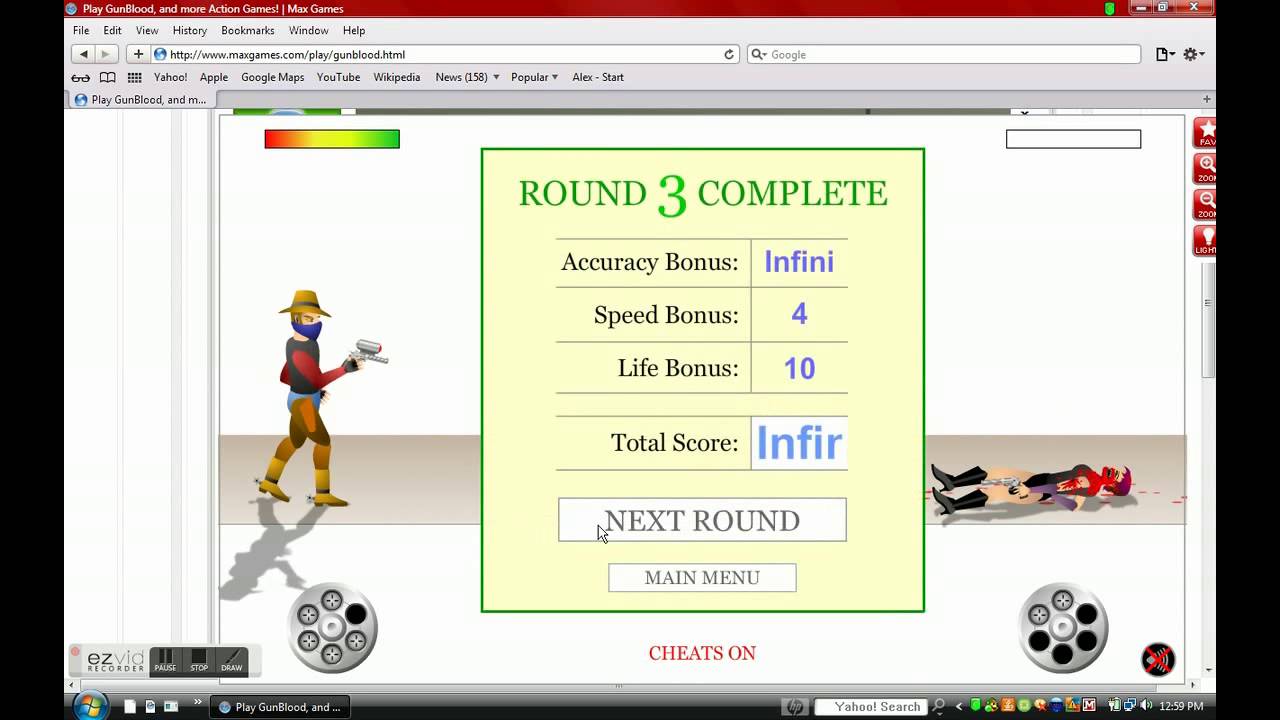Viewport: 1280px width, 720px height.
Task: Go back with the browser back arrow
Action: [83, 54]
